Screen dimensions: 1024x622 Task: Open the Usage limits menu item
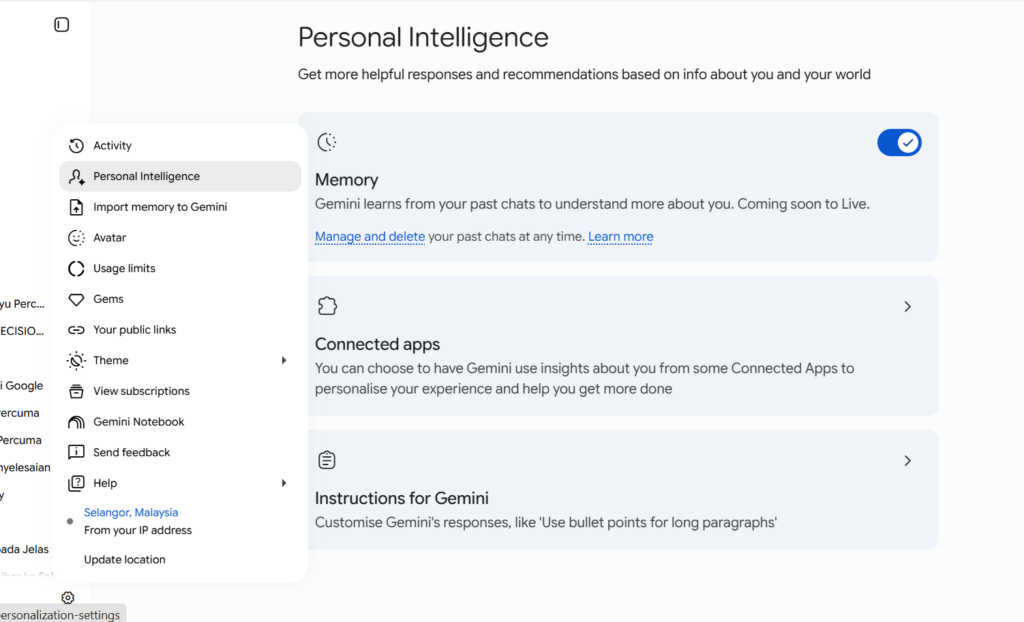[180, 269]
